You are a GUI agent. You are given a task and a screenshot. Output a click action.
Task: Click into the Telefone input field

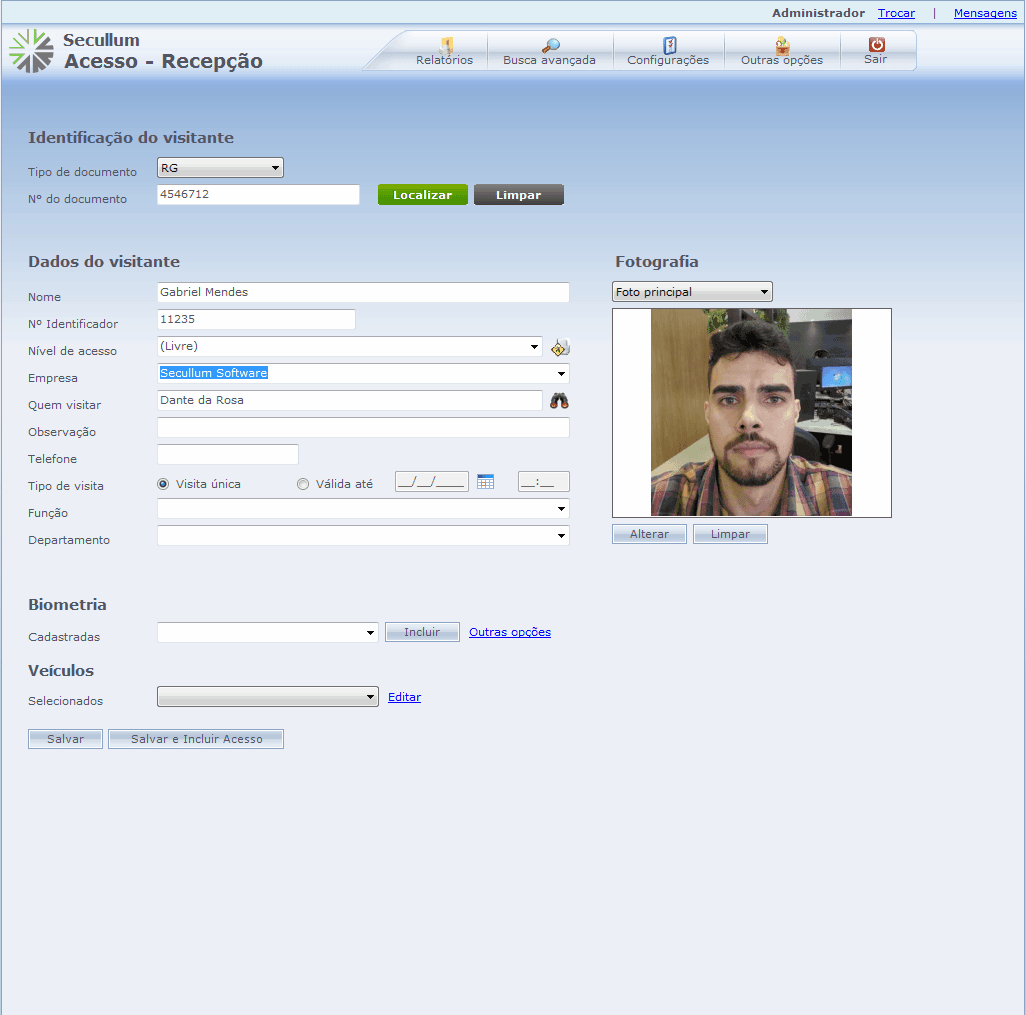pyautogui.click(x=228, y=455)
